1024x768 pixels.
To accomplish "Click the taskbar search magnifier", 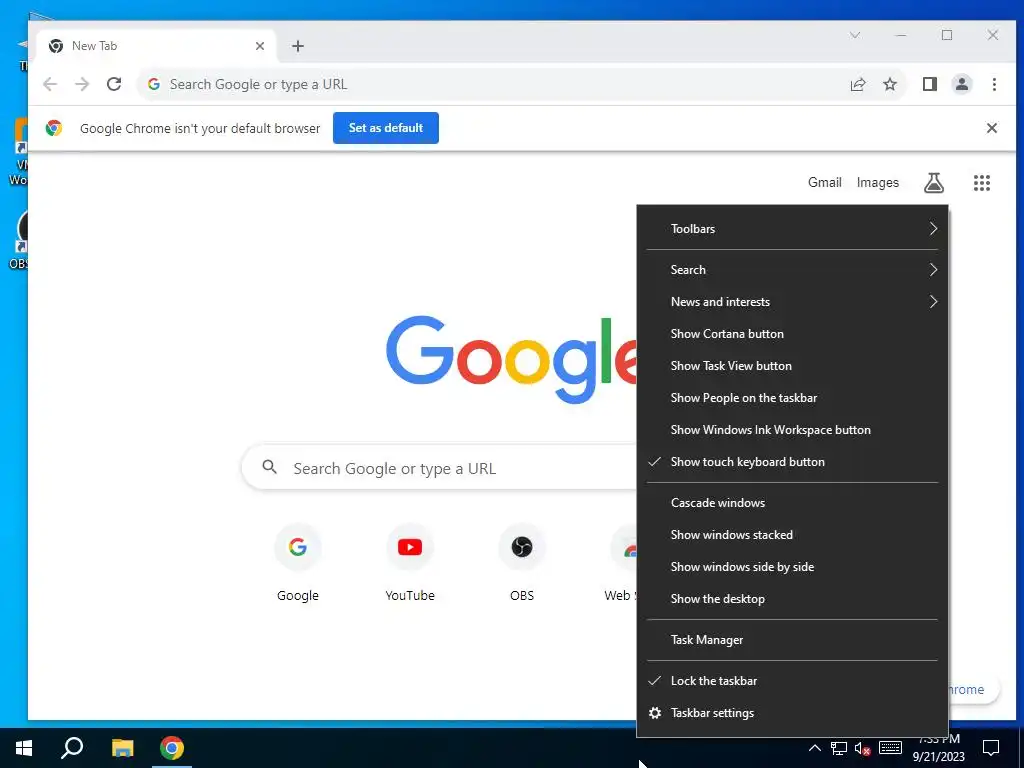I will pos(72,748).
